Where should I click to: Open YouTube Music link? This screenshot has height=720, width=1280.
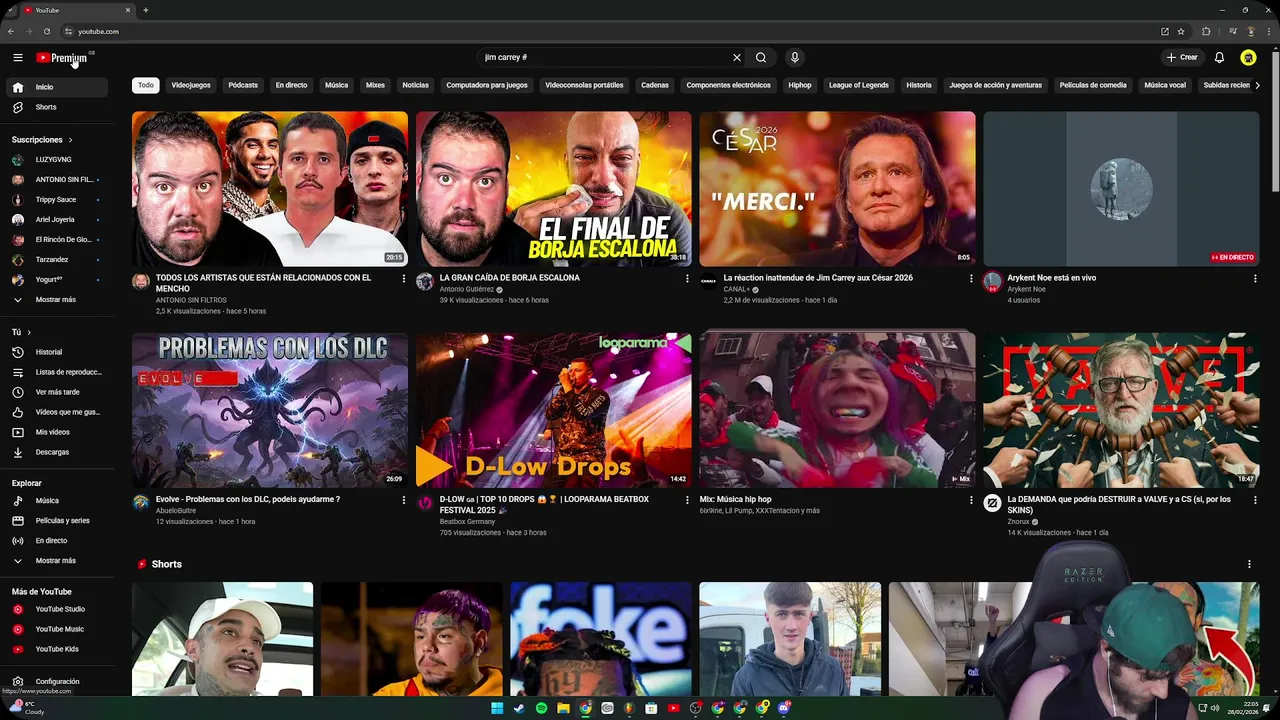click(x=55, y=629)
